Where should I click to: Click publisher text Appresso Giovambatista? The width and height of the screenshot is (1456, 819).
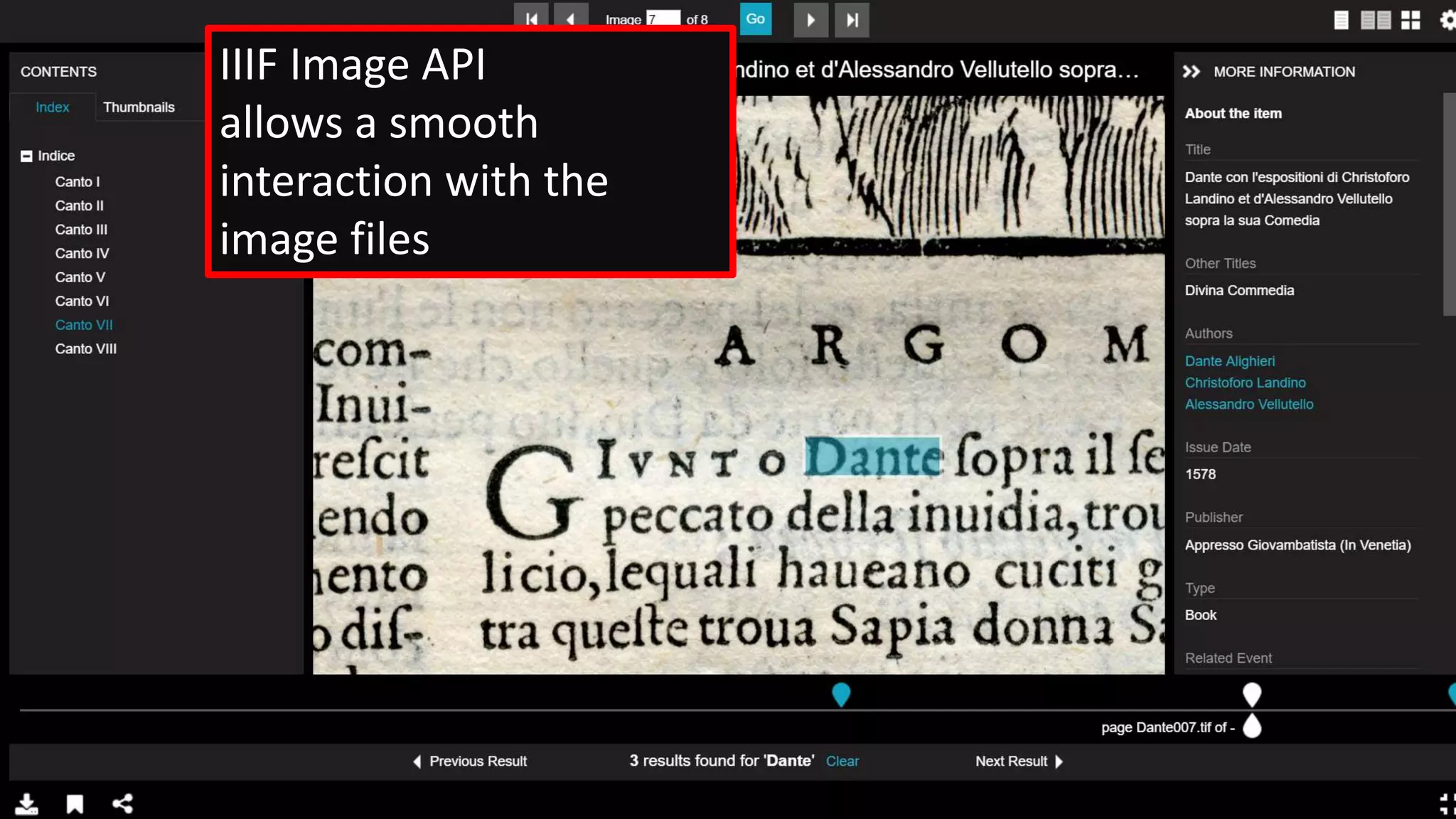[1297, 545]
